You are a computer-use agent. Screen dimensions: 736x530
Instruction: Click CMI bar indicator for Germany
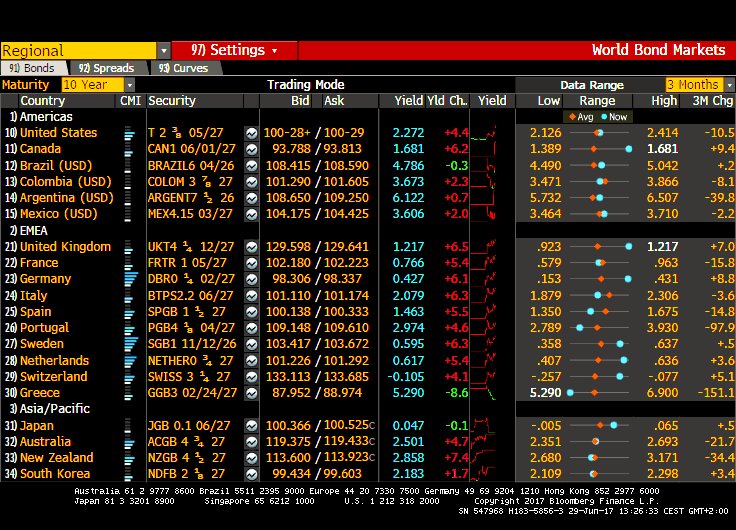131,279
